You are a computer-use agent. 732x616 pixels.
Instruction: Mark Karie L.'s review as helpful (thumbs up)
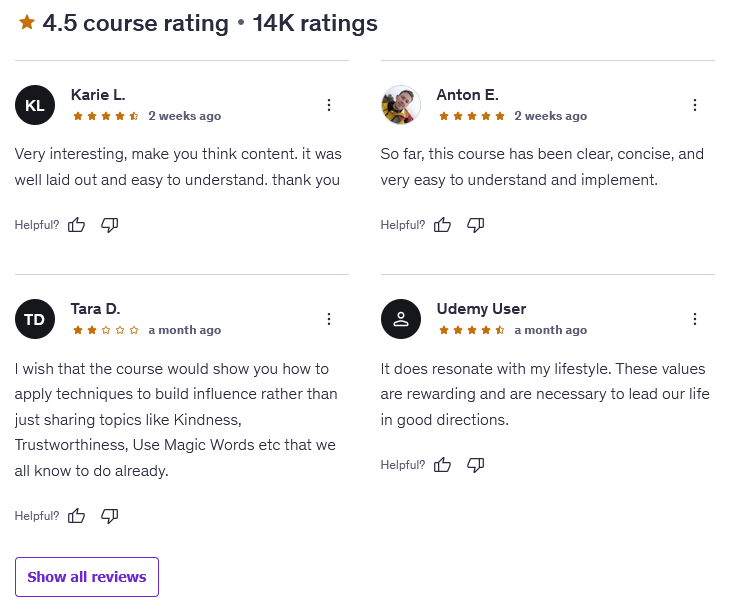click(77, 225)
